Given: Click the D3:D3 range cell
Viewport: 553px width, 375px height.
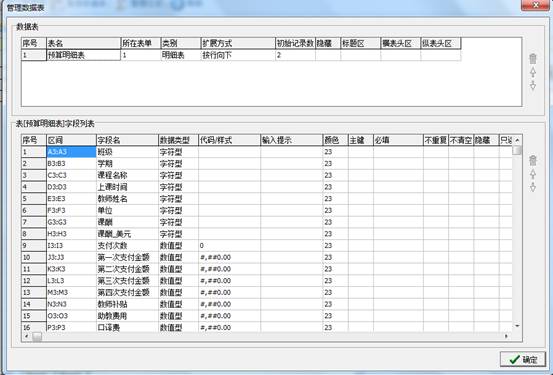Looking at the screenshot, I should (71, 187).
